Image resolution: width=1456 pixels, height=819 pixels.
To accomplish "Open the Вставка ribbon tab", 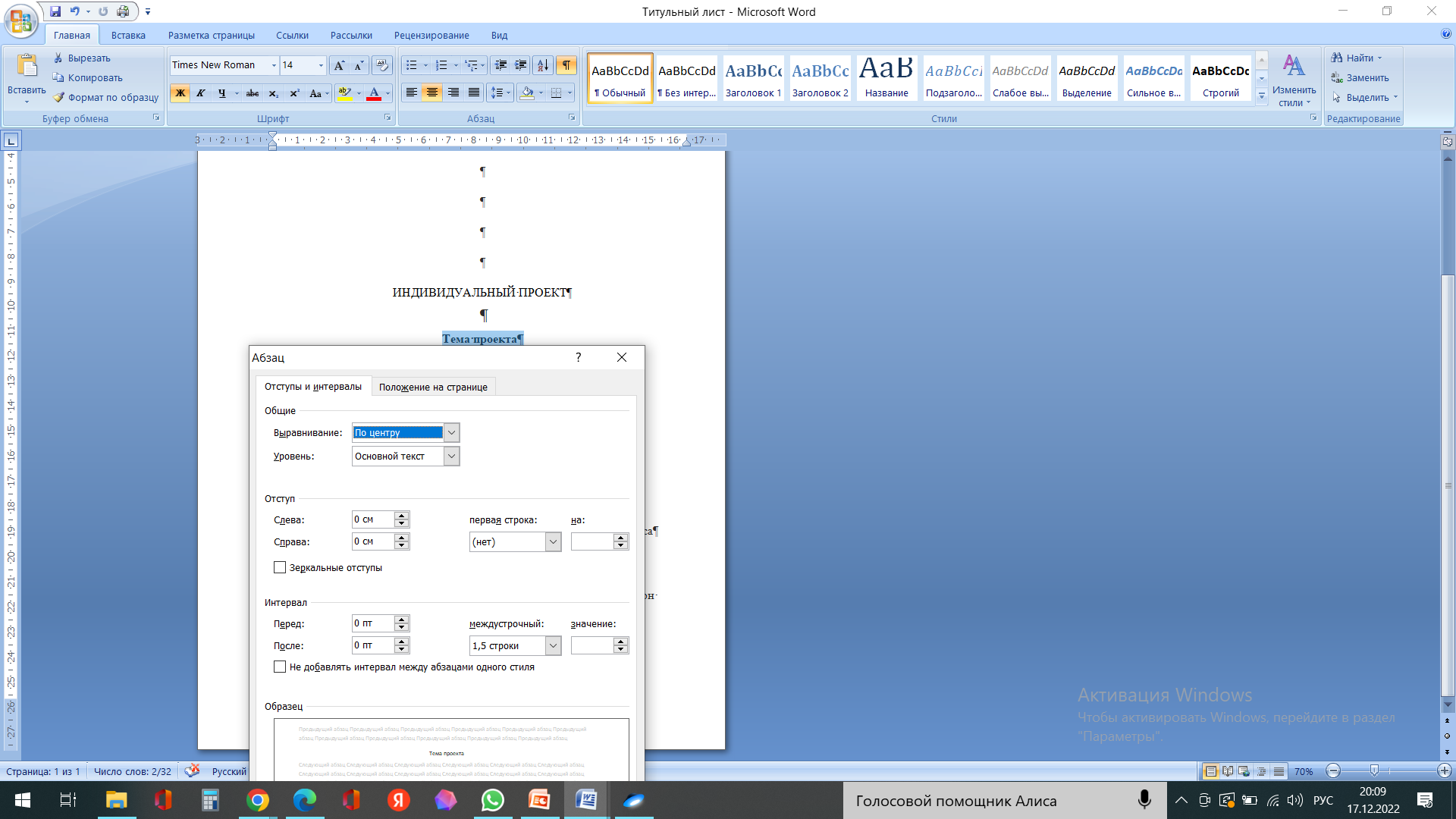I will click(128, 35).
